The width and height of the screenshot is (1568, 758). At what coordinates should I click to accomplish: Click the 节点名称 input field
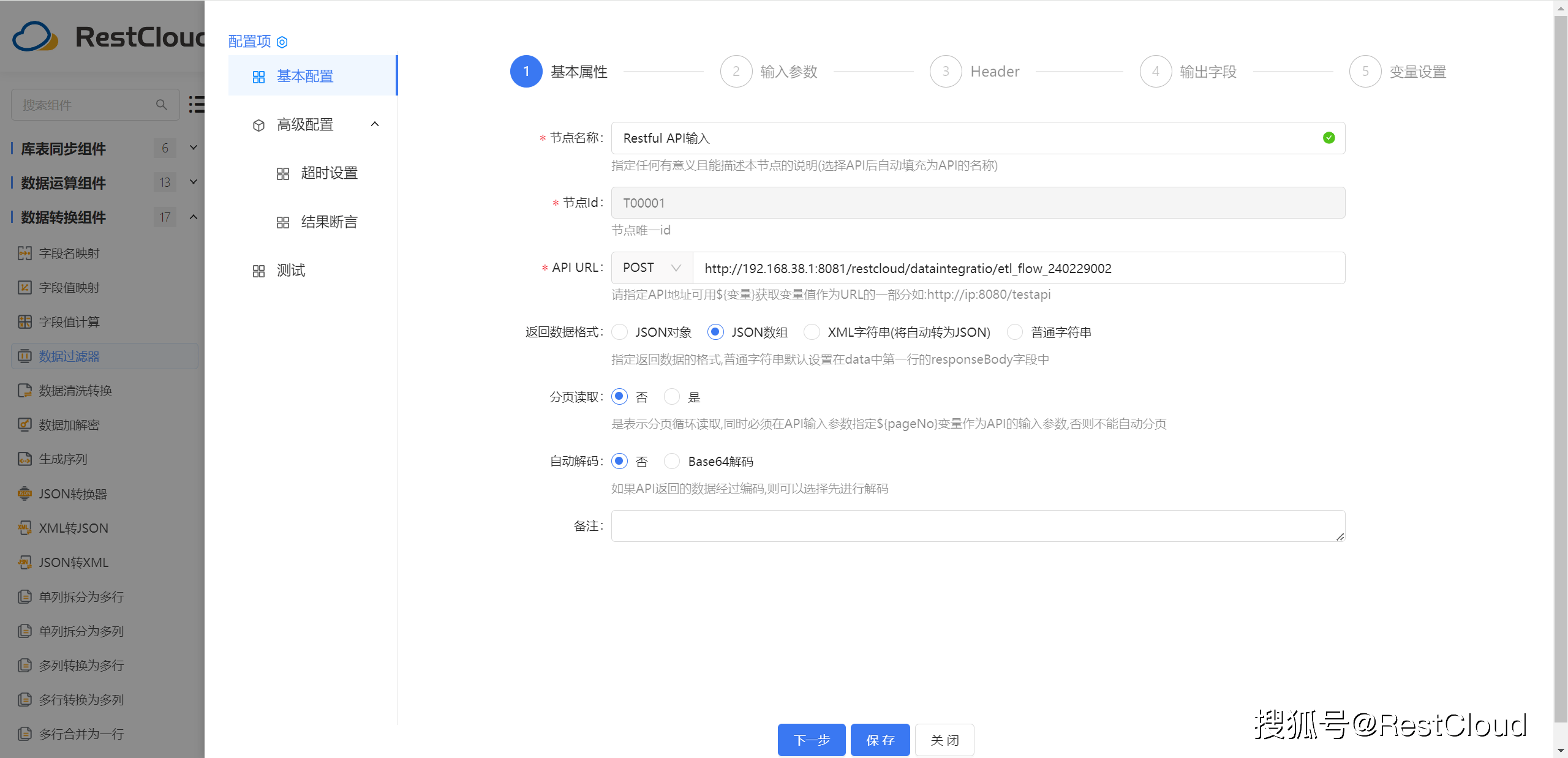click(x=978, y=138)
